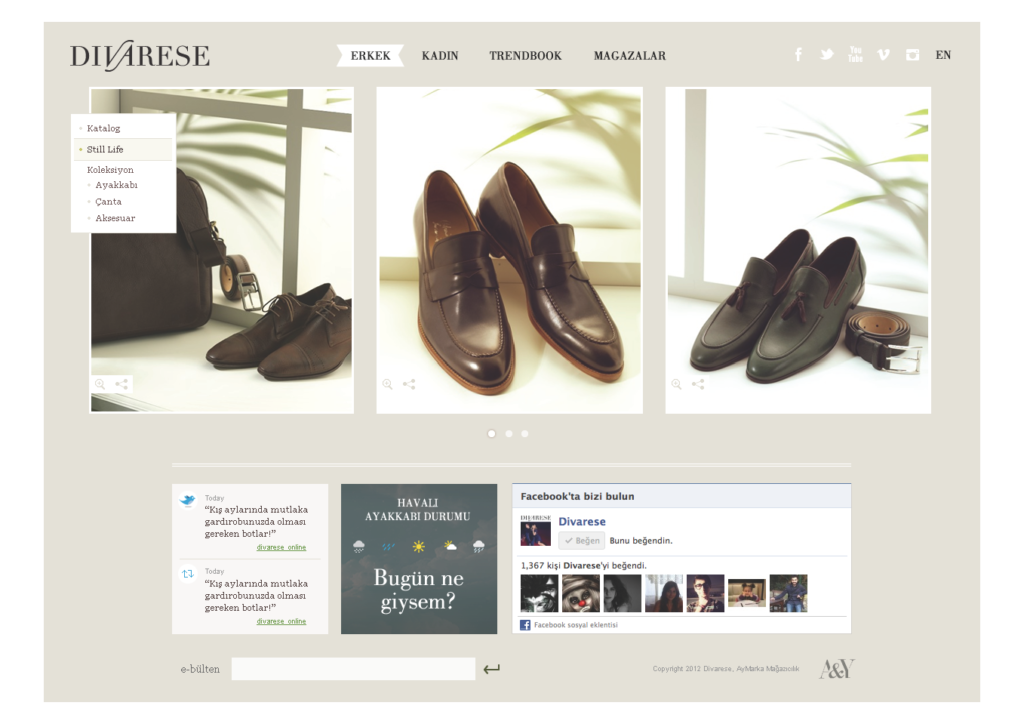
Task: Open the KADIN navigation tab
Action: click(x=440, y=56)
